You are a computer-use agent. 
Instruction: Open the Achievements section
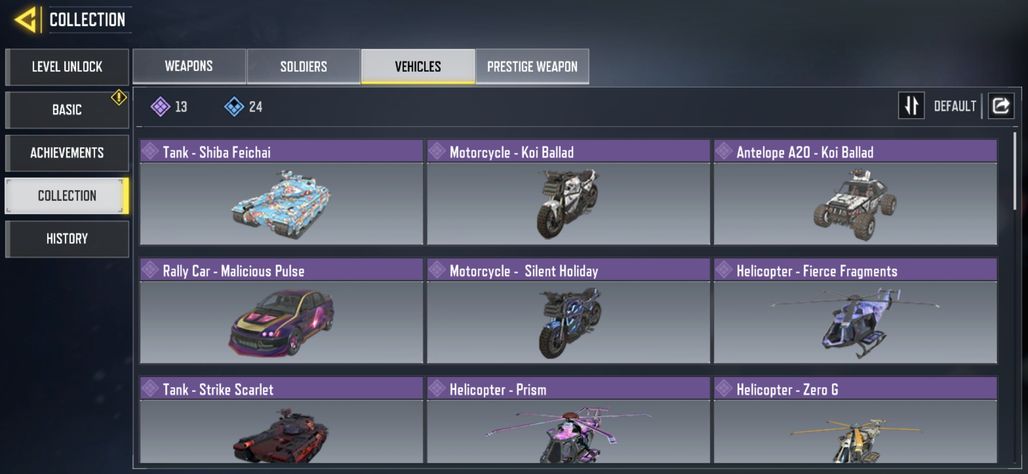pyautogui.click(x=67, y=153)
